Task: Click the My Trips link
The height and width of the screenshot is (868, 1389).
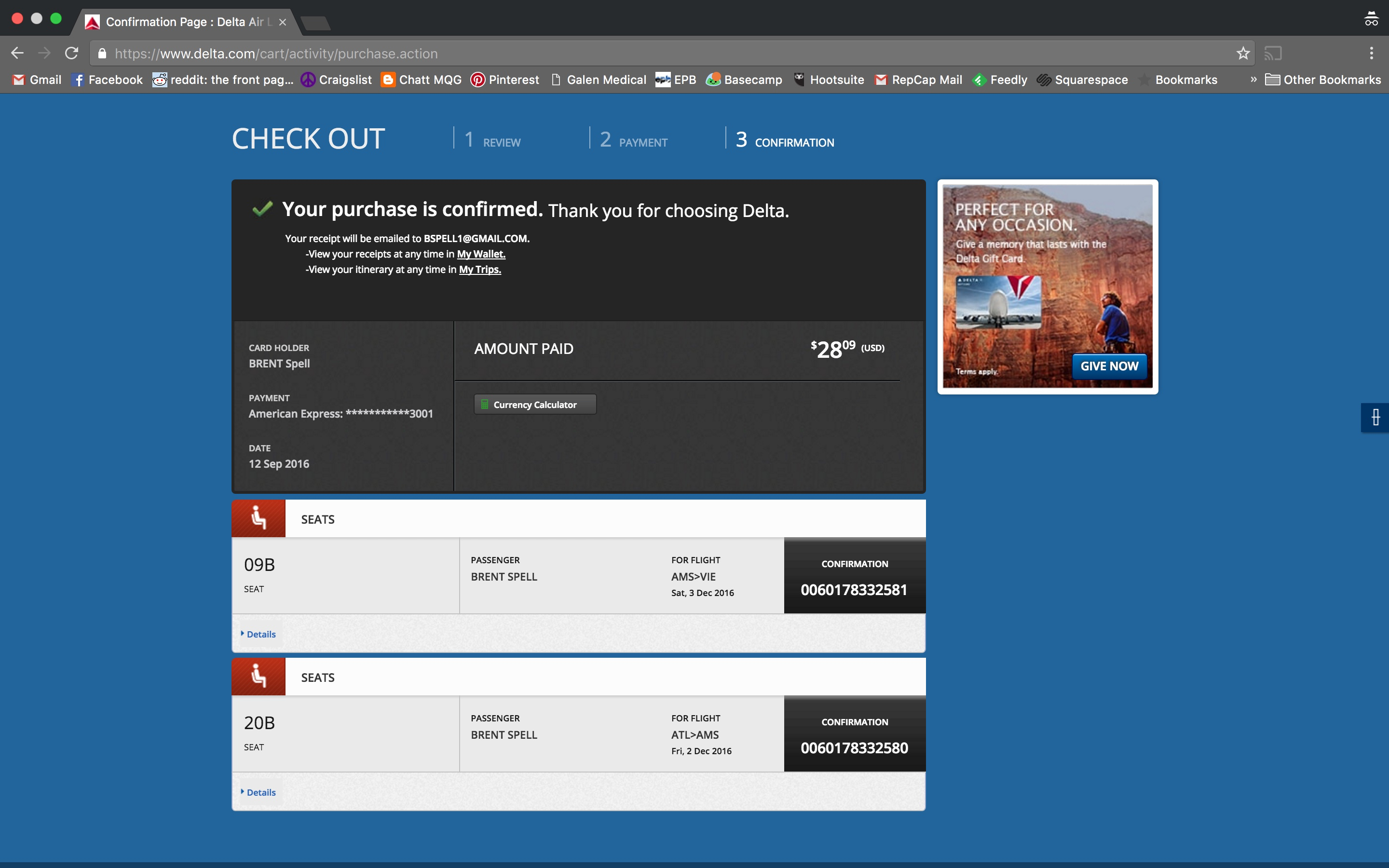Action: click(x=480, y=269)
